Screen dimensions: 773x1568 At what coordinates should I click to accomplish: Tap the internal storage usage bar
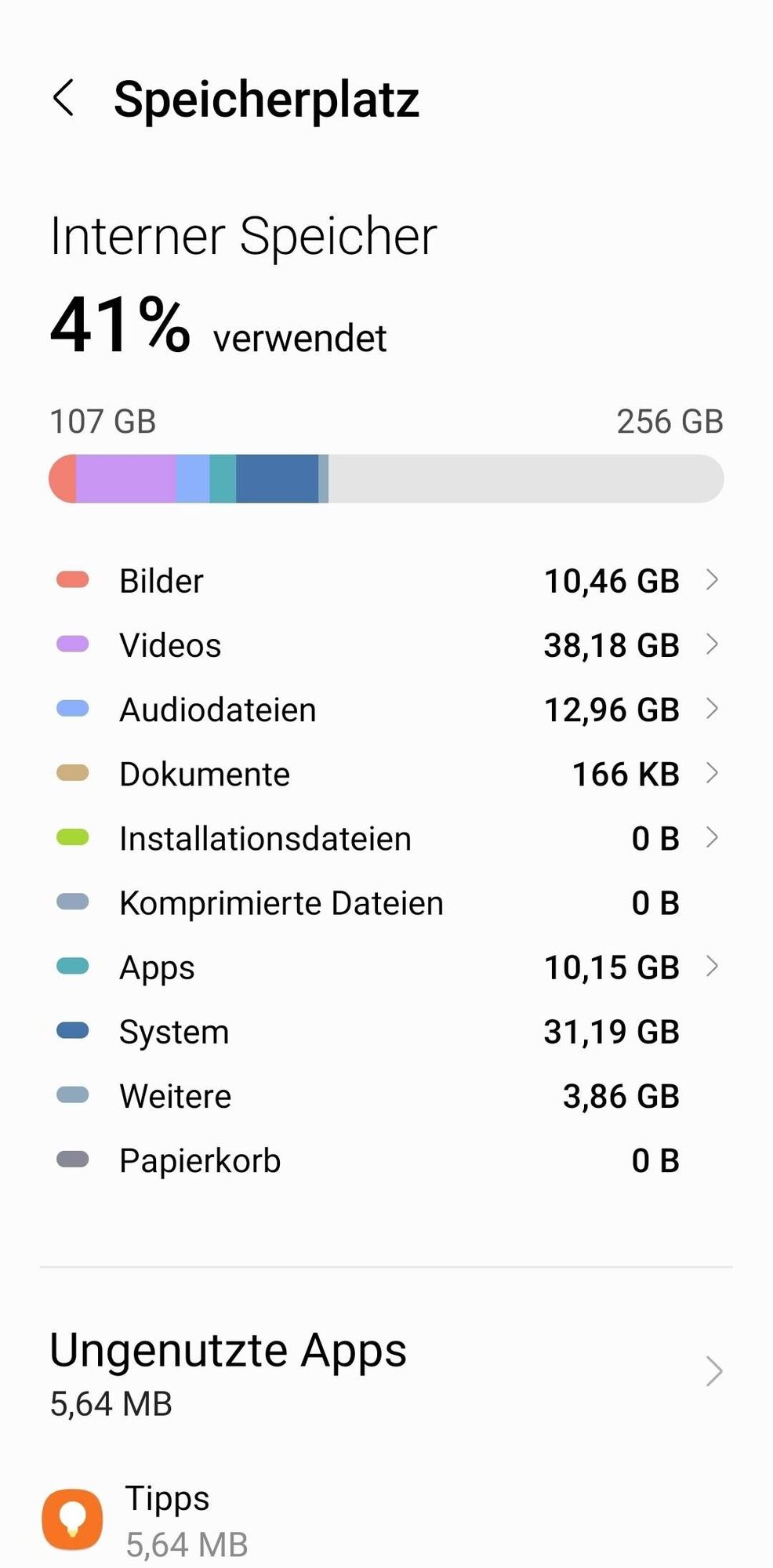pos(386,478)
